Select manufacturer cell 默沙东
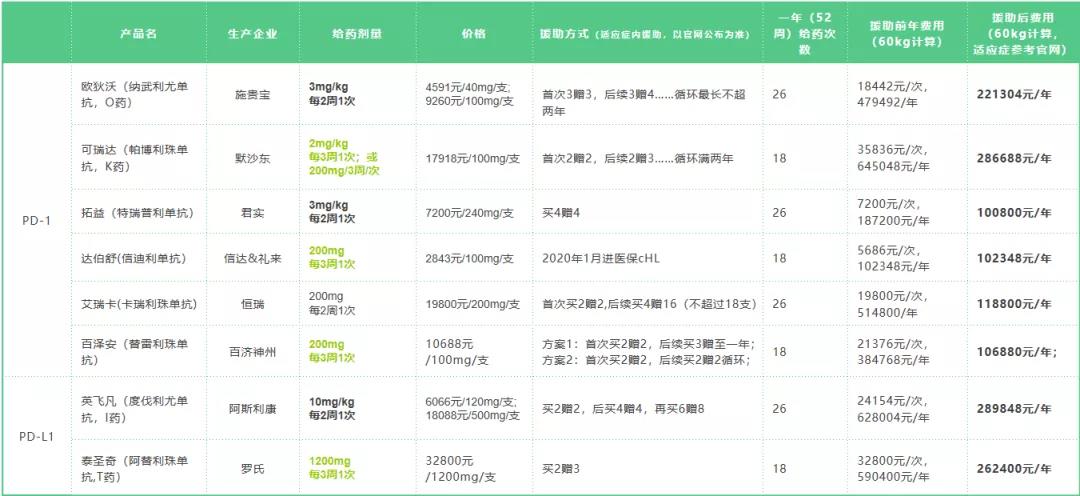 pyautogui.click(x=252, y=158)
